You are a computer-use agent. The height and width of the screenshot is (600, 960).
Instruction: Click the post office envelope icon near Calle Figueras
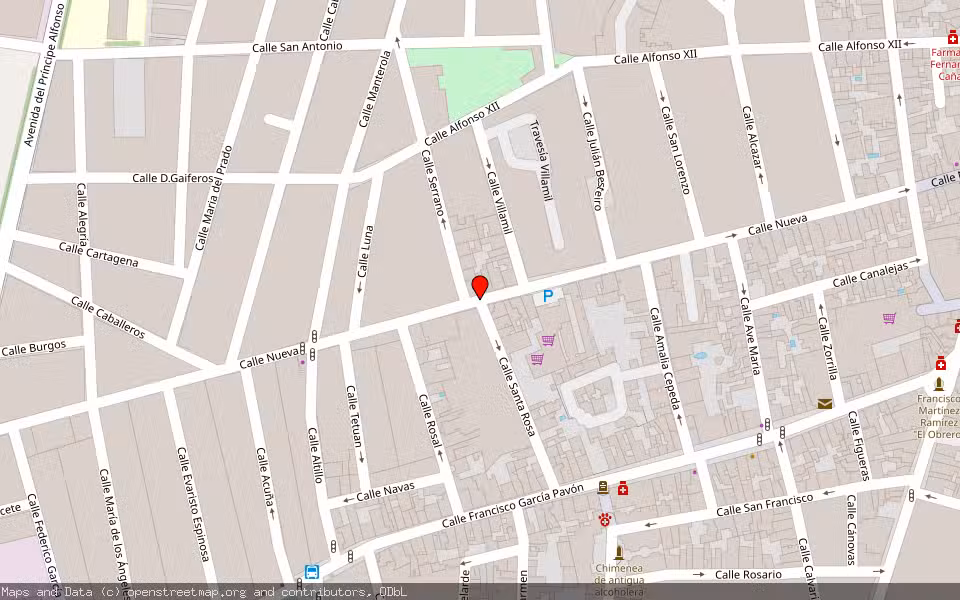(823, 405)
